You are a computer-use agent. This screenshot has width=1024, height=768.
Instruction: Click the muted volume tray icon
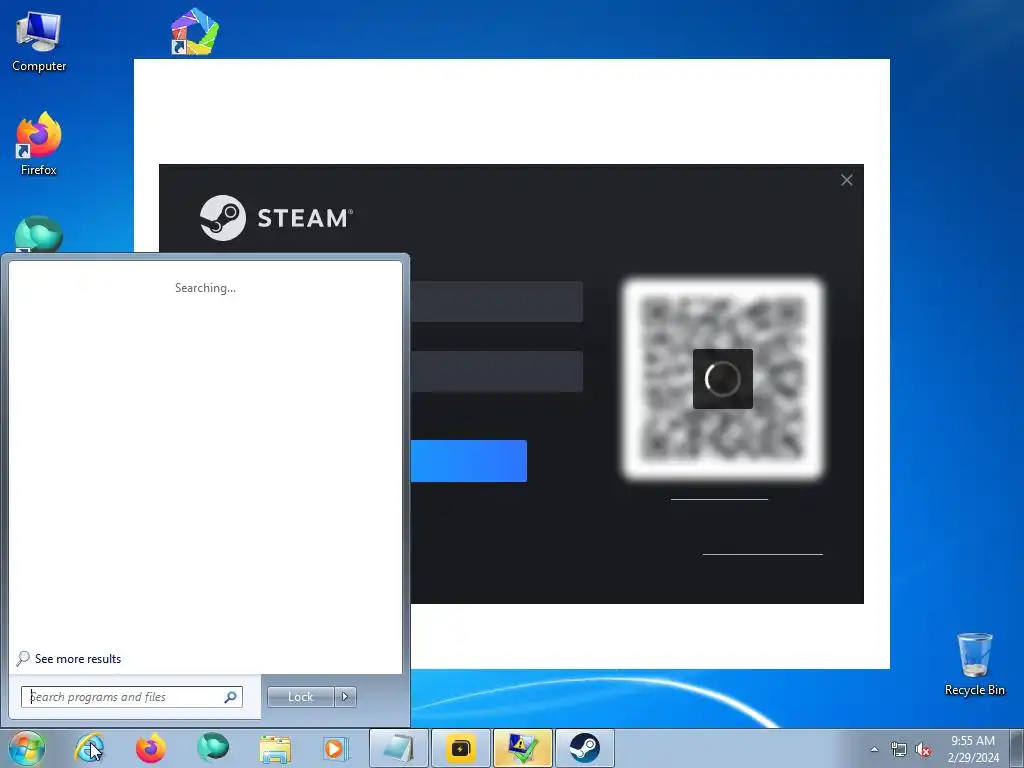click(x=923, y=749)
